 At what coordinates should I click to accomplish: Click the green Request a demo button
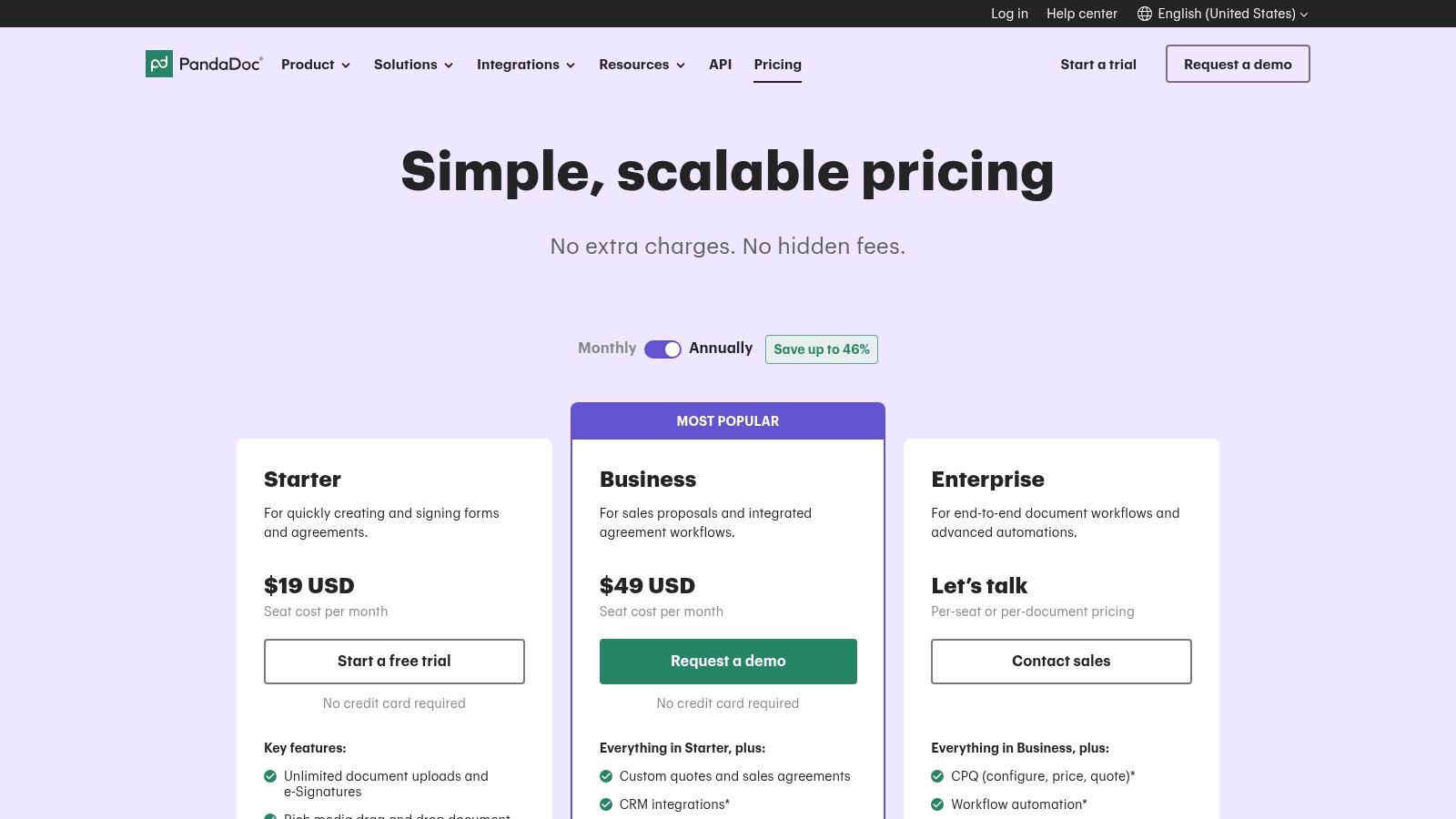pyautogui.click(x=728, y=662)
